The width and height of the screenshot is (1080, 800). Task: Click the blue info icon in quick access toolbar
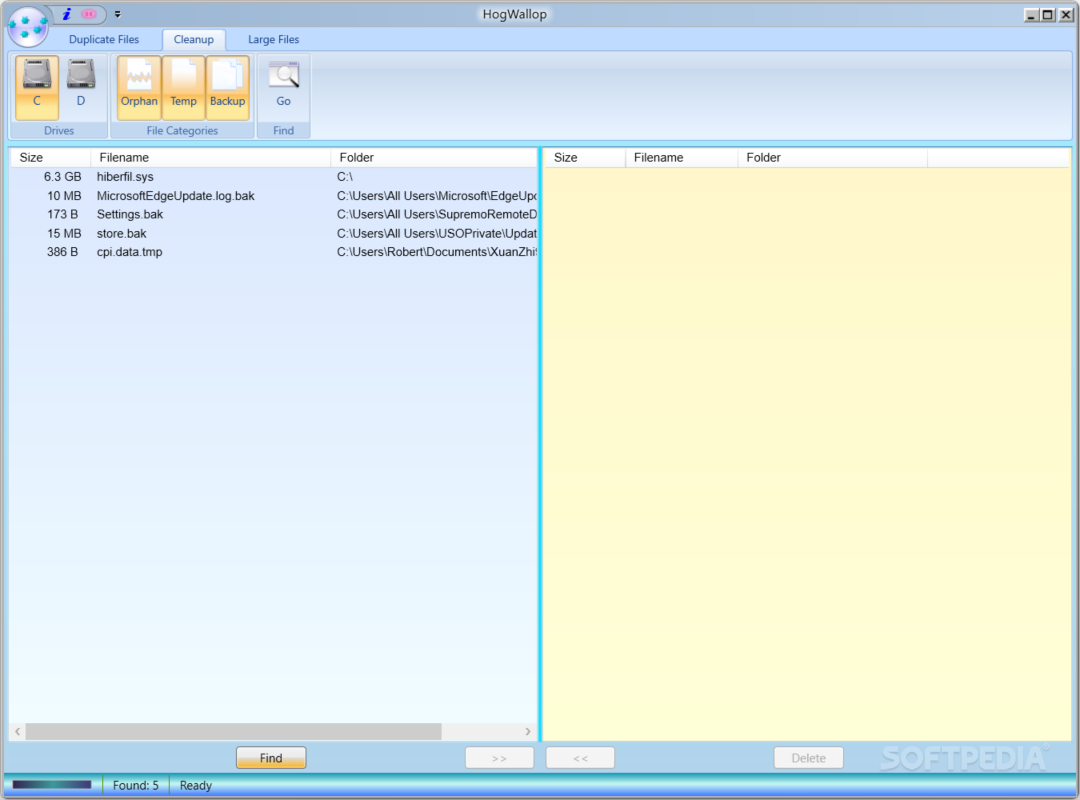tap(67, 14)
